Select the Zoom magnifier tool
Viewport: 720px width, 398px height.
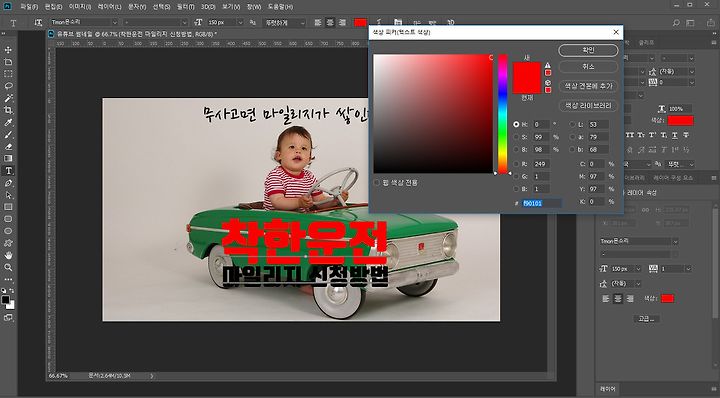pyautogui.click(x=8, y=267)
